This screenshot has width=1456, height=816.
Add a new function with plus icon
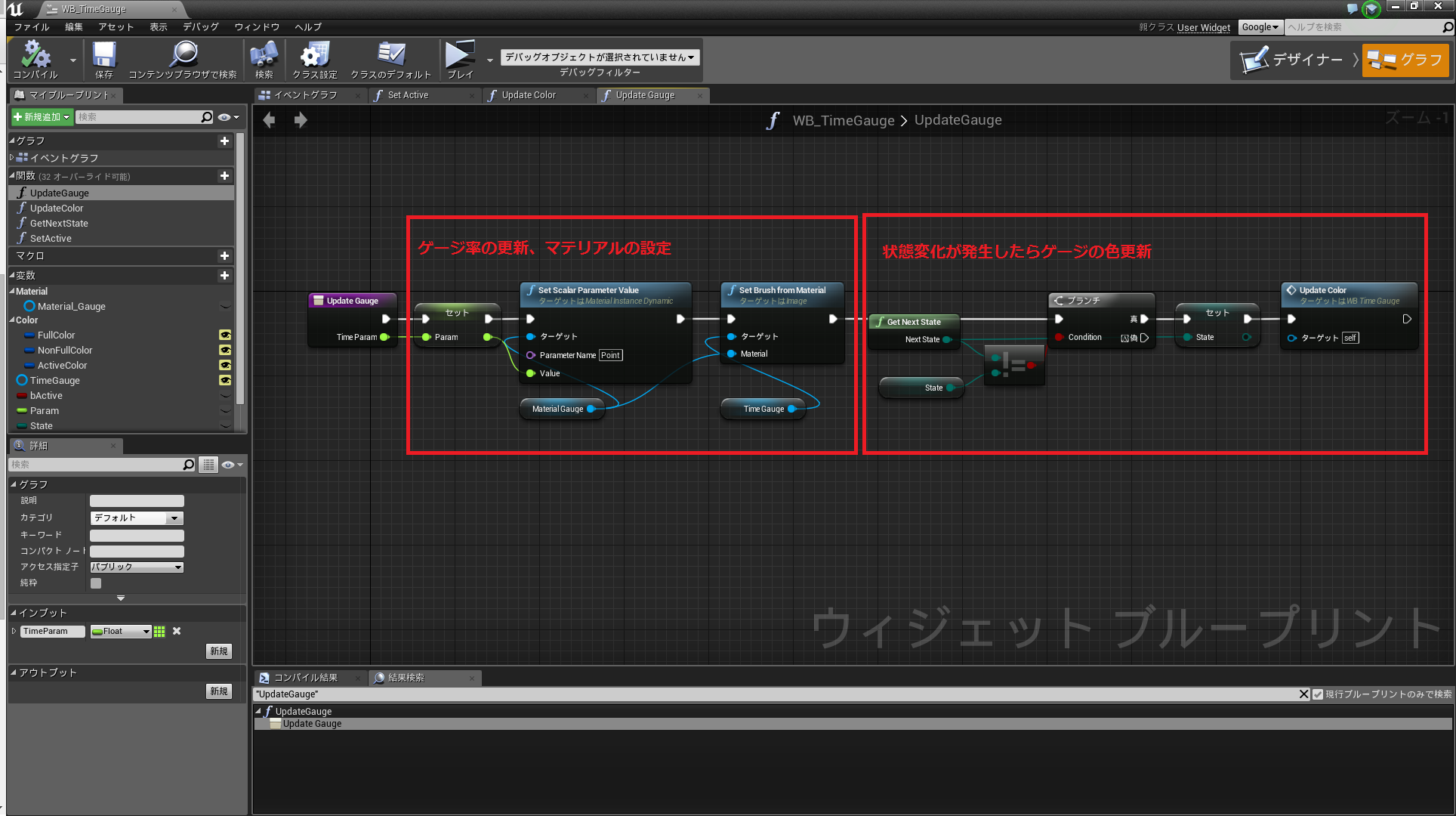tap(224, 176)
